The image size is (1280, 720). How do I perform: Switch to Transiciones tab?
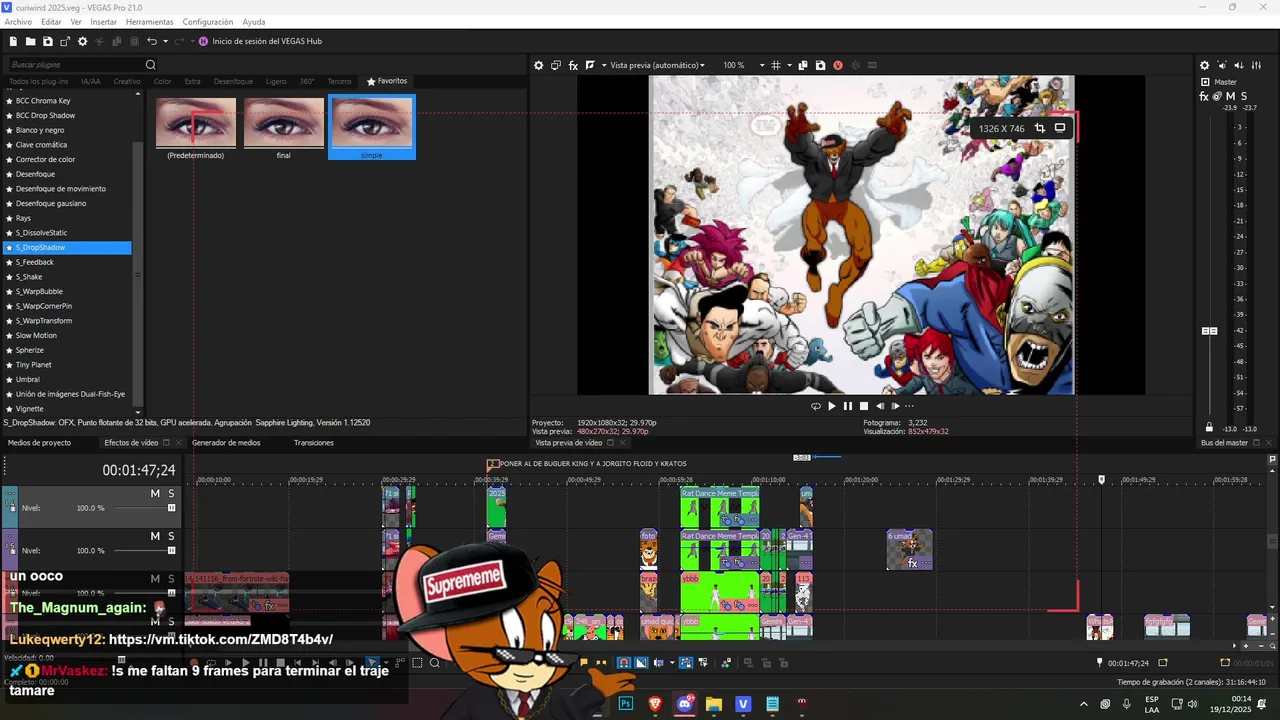coord(314,443)
